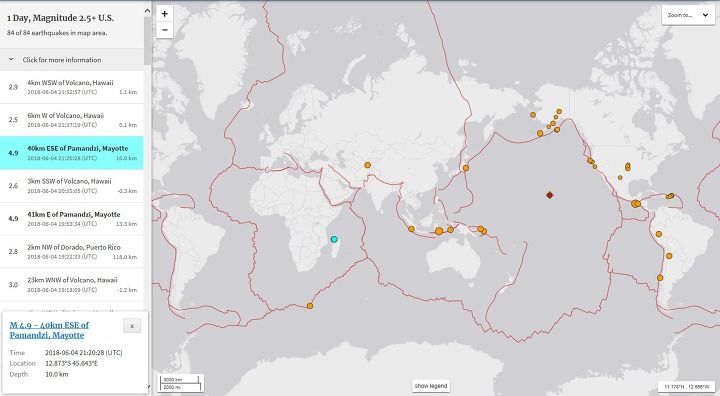The width and height of the screenshot is (720, 396).
Task: Click the northernmost orange marker in Peru
Action: coord(658,234)
